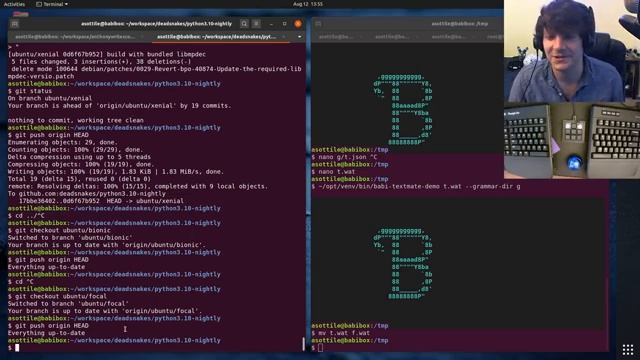Click the "git checkout ubuntu/focal" line
The width and height of the screenshot is (640, 360).
click(x=57, y=296)
